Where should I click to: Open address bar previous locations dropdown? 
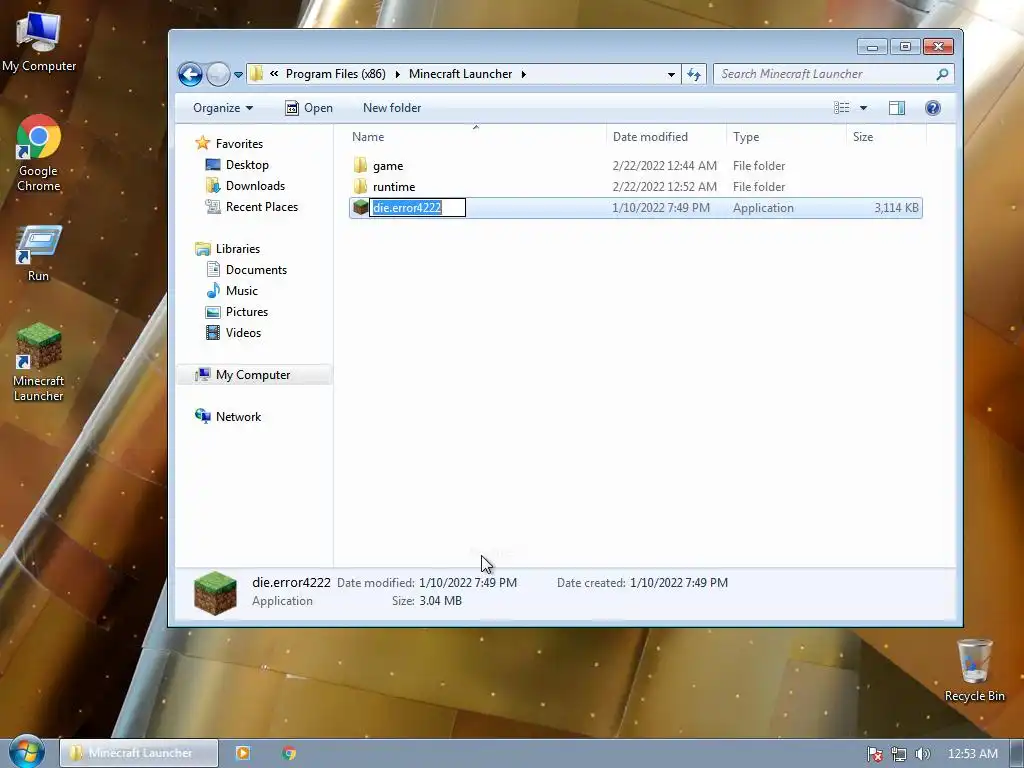(x=671, y=74)
